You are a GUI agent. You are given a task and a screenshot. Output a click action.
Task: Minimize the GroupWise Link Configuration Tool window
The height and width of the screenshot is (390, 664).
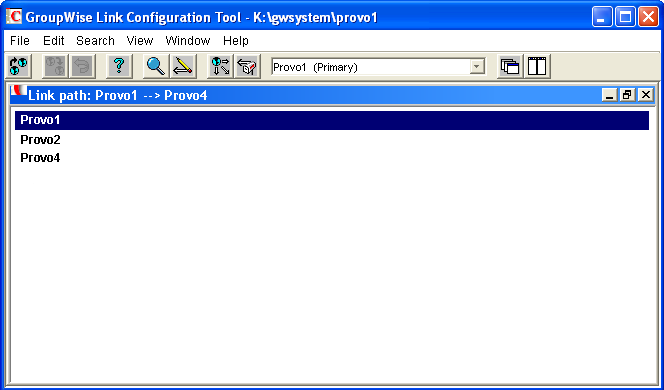[602, 17]
